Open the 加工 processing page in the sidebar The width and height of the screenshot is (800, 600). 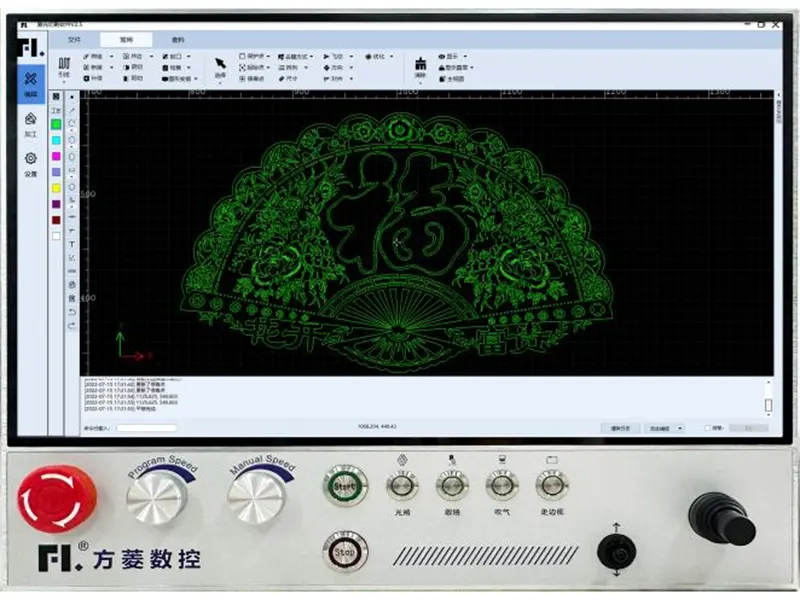pyautogui.click(x=31, y=124)
